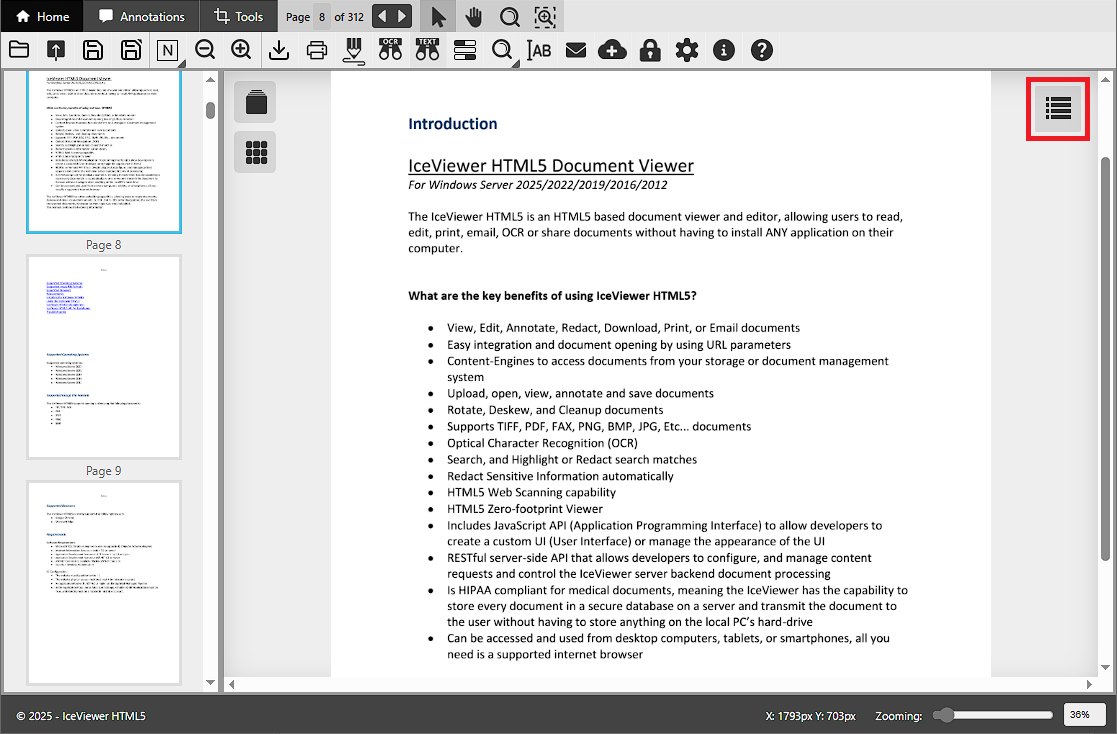Select the text selection AB tool
The height and width of the screenshot is (734, 1117).
[539, 50]
